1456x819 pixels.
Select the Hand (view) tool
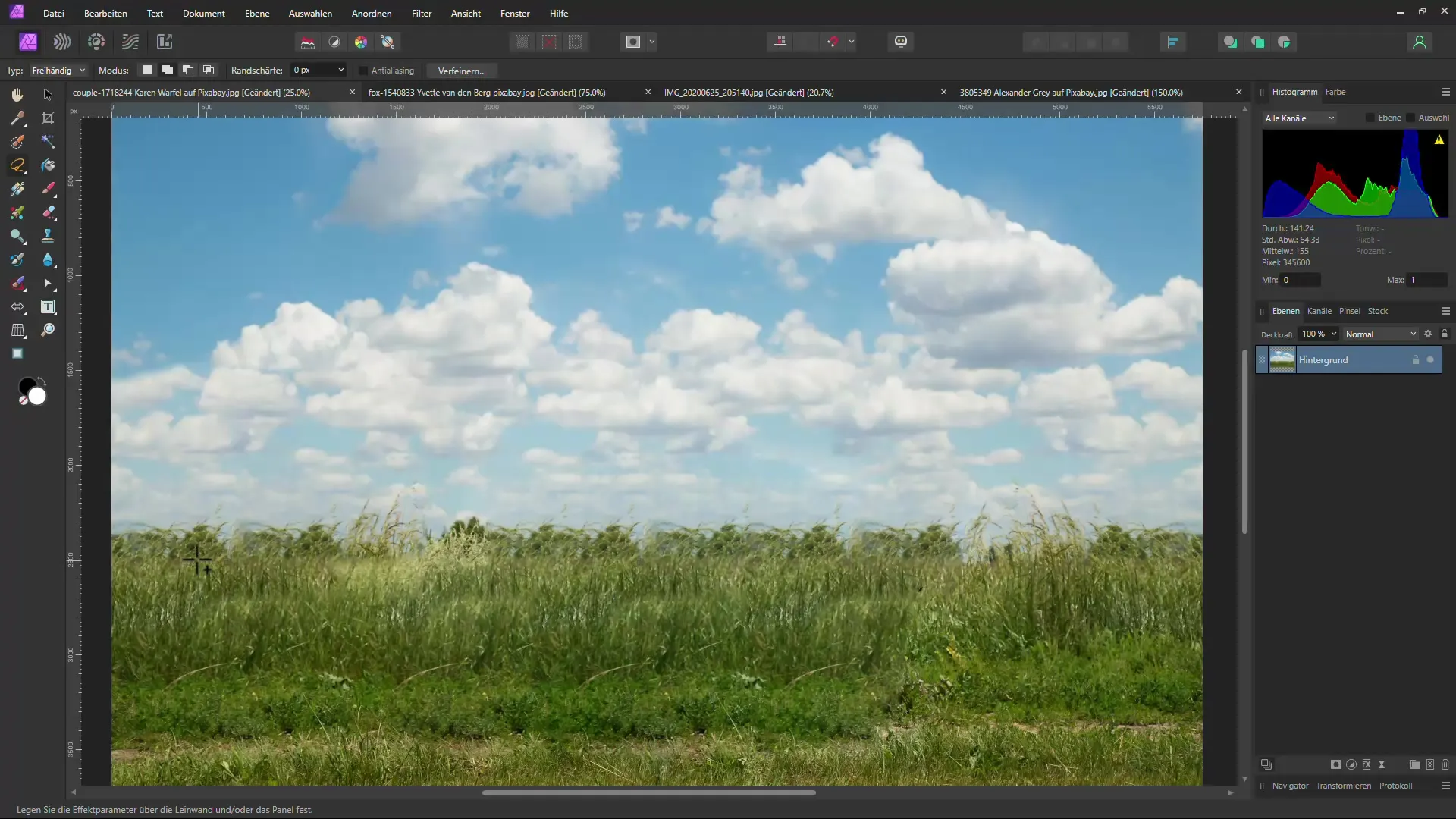click(17, 95)
